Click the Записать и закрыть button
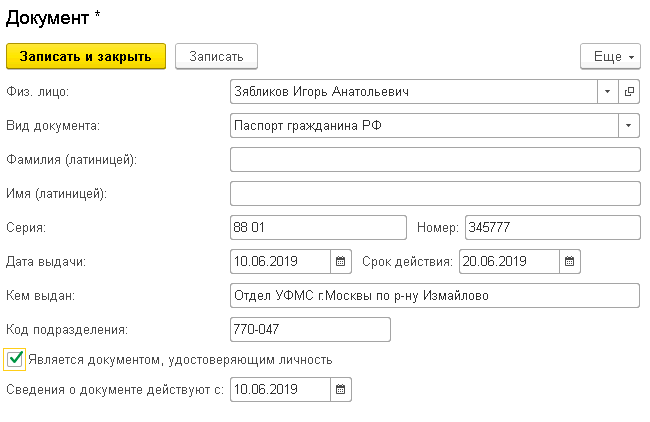This screenshot has width=650, height=422. point(86,56)
